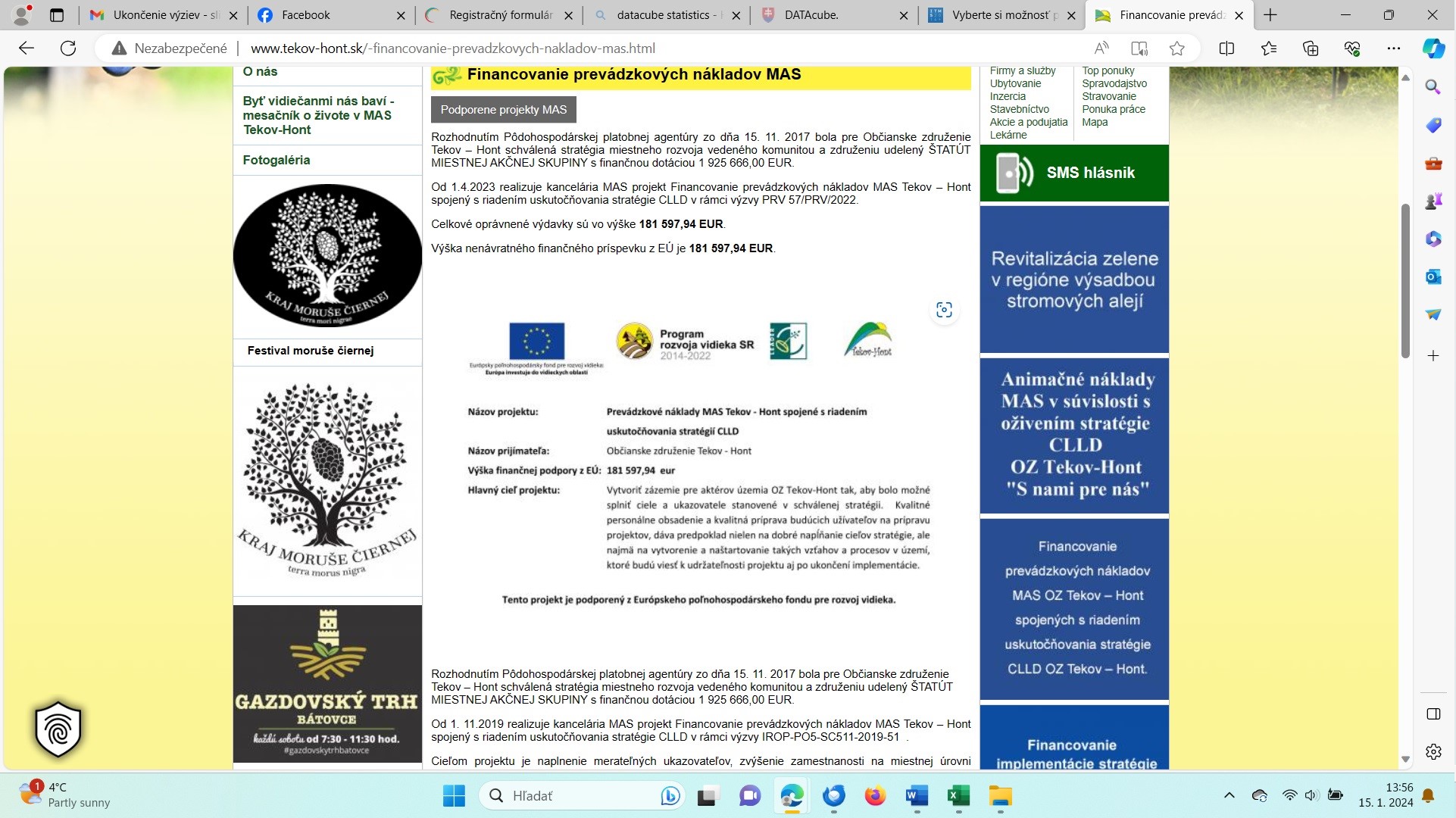Click the Podporene projekty MAS button
Viewport: 1456px width, 818px height.
point(504,110)
